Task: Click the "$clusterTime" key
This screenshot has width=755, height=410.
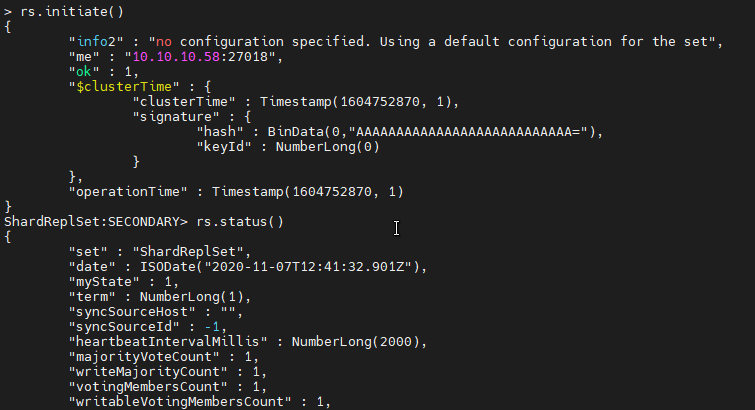Action: tap(124, 87)
